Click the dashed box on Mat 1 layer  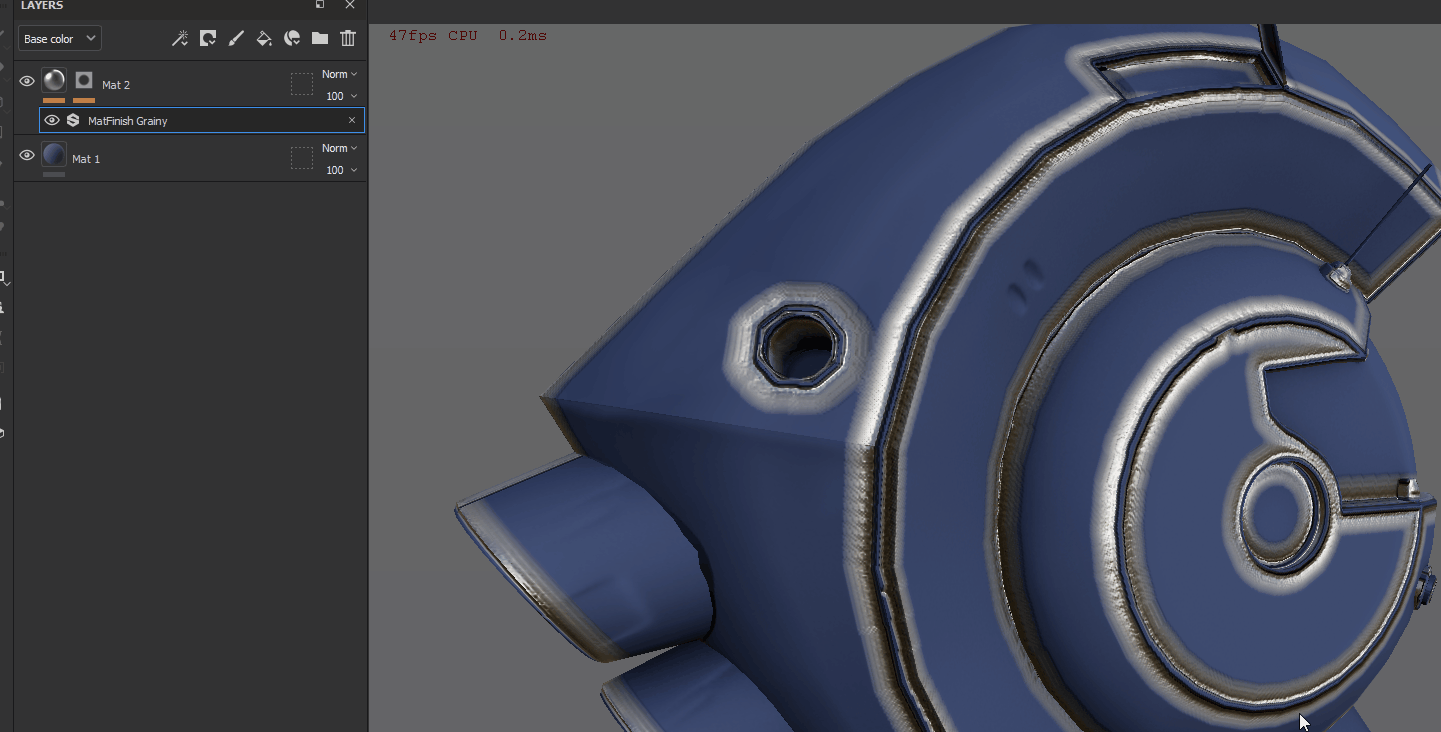(302, 158)
